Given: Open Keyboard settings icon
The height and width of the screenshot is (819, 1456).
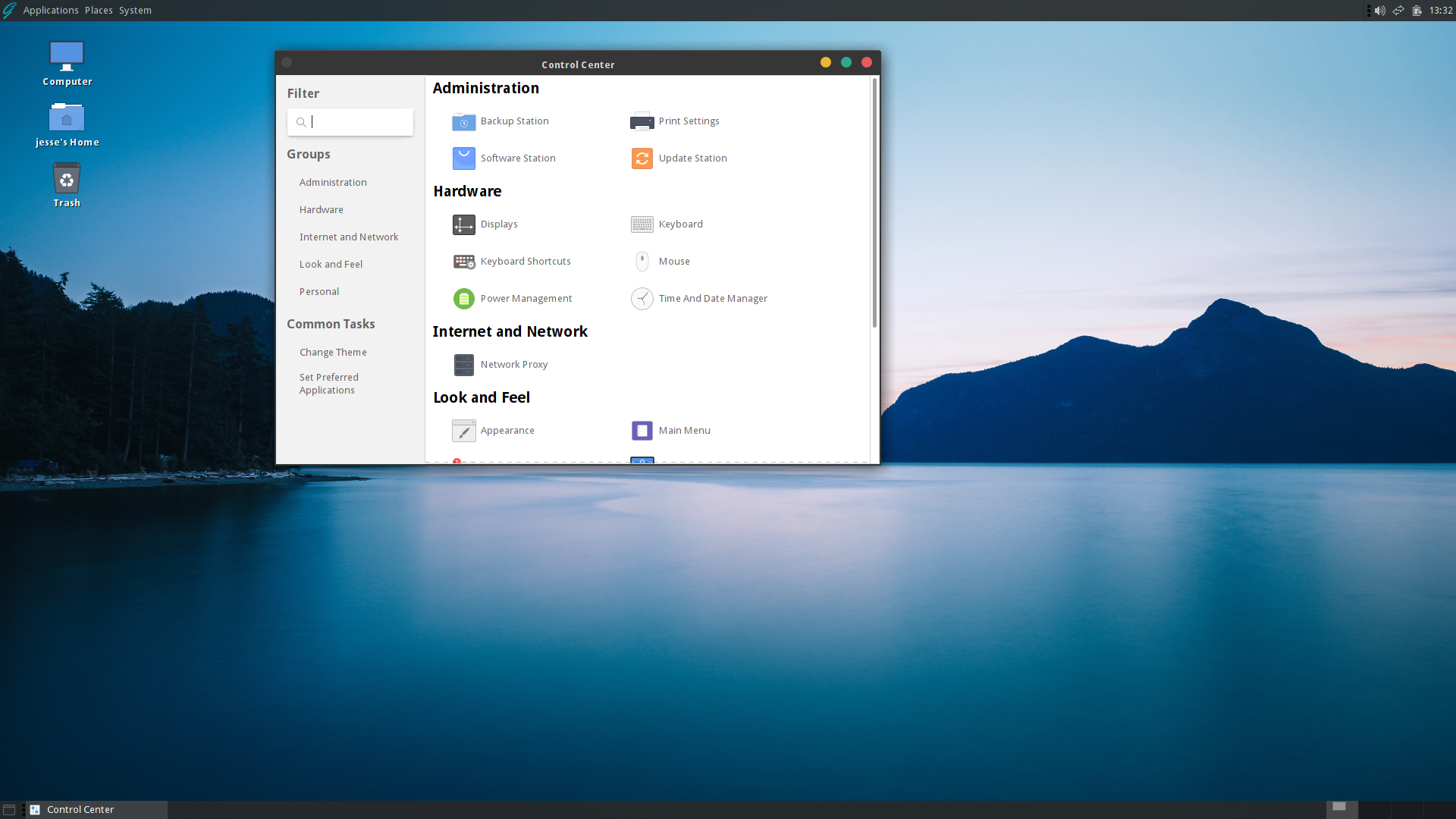Looking at the screenshot, I should (642, 224).
